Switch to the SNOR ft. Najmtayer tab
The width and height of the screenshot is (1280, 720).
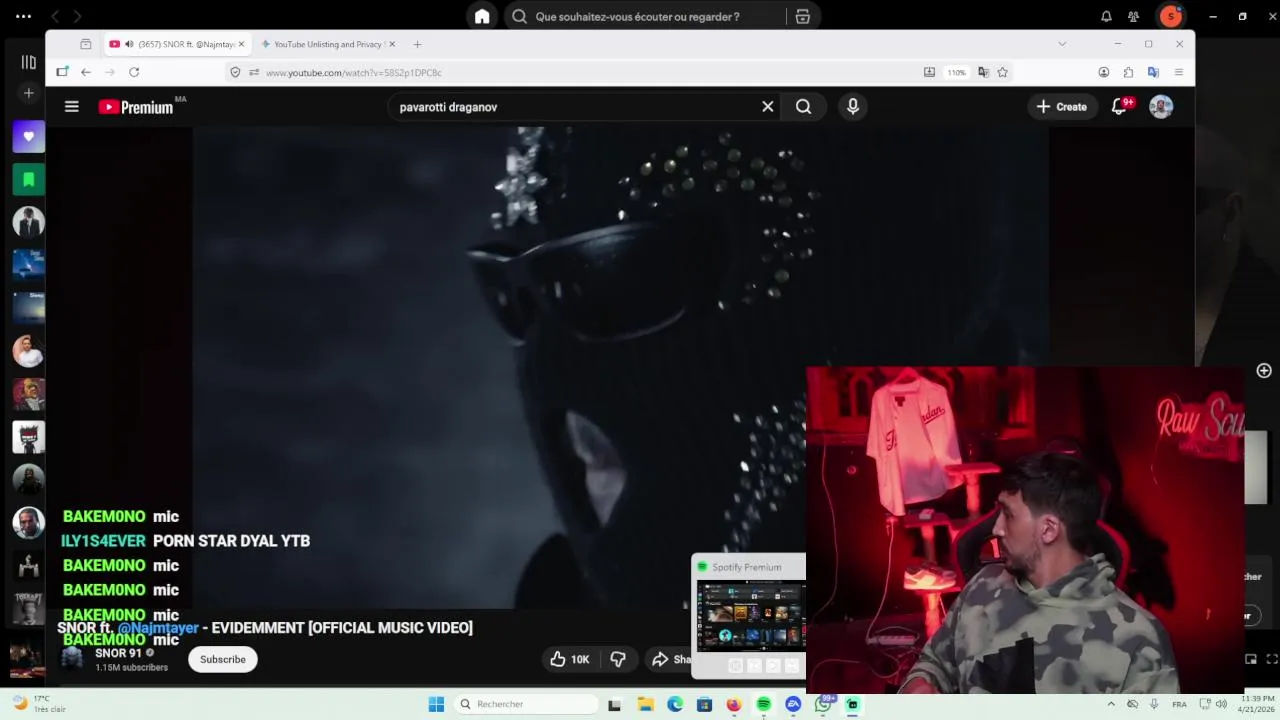(178, 44)
